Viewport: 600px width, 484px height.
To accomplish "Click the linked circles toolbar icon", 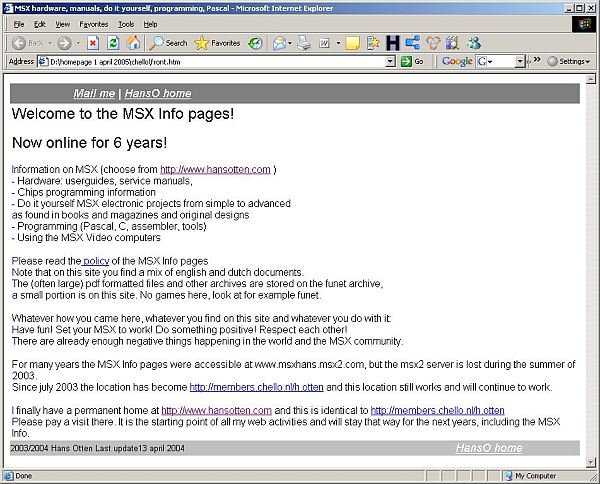I will coord(433,43).
